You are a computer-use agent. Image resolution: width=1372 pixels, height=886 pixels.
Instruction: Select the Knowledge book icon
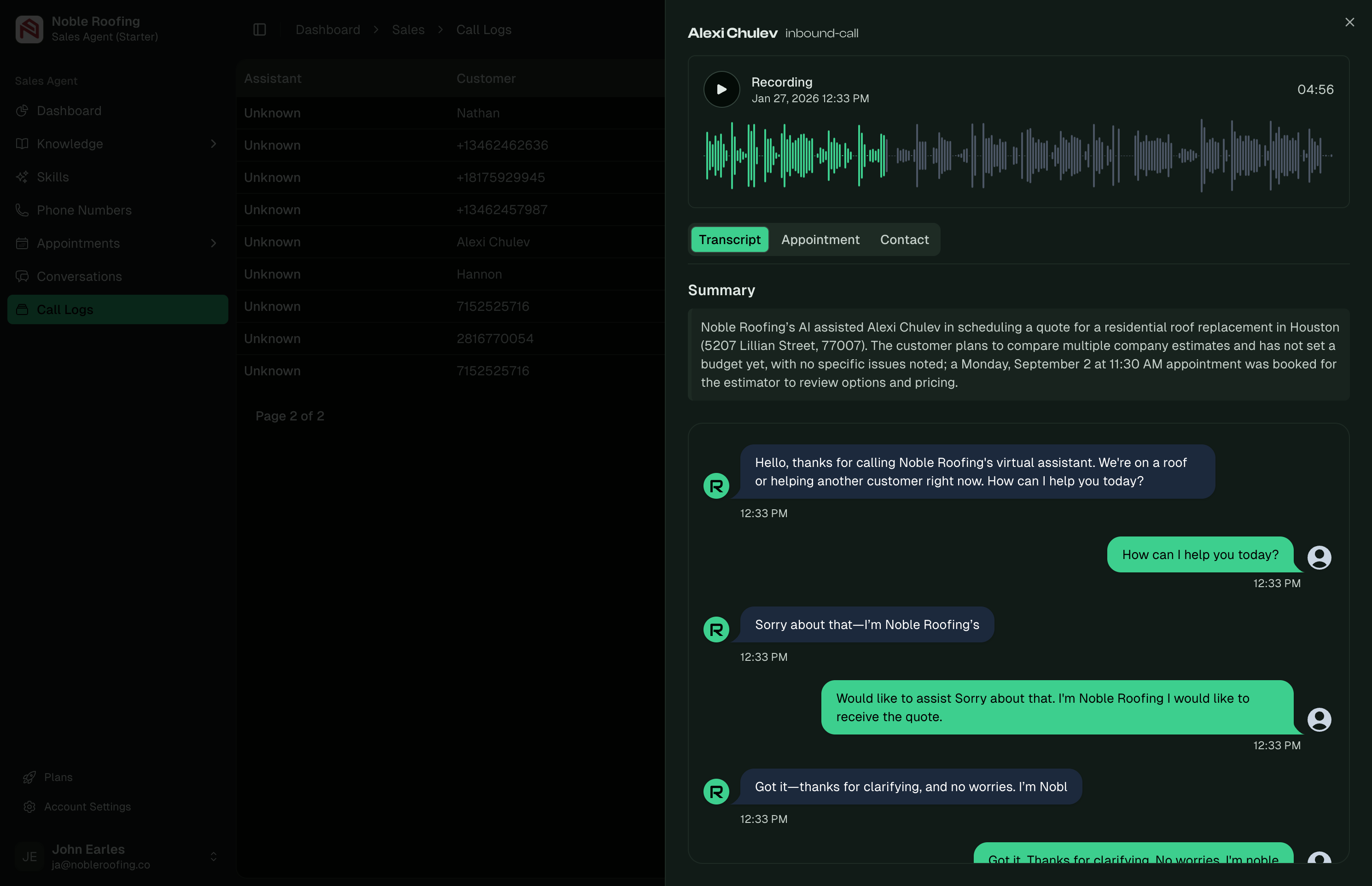[x=22, y=144]
